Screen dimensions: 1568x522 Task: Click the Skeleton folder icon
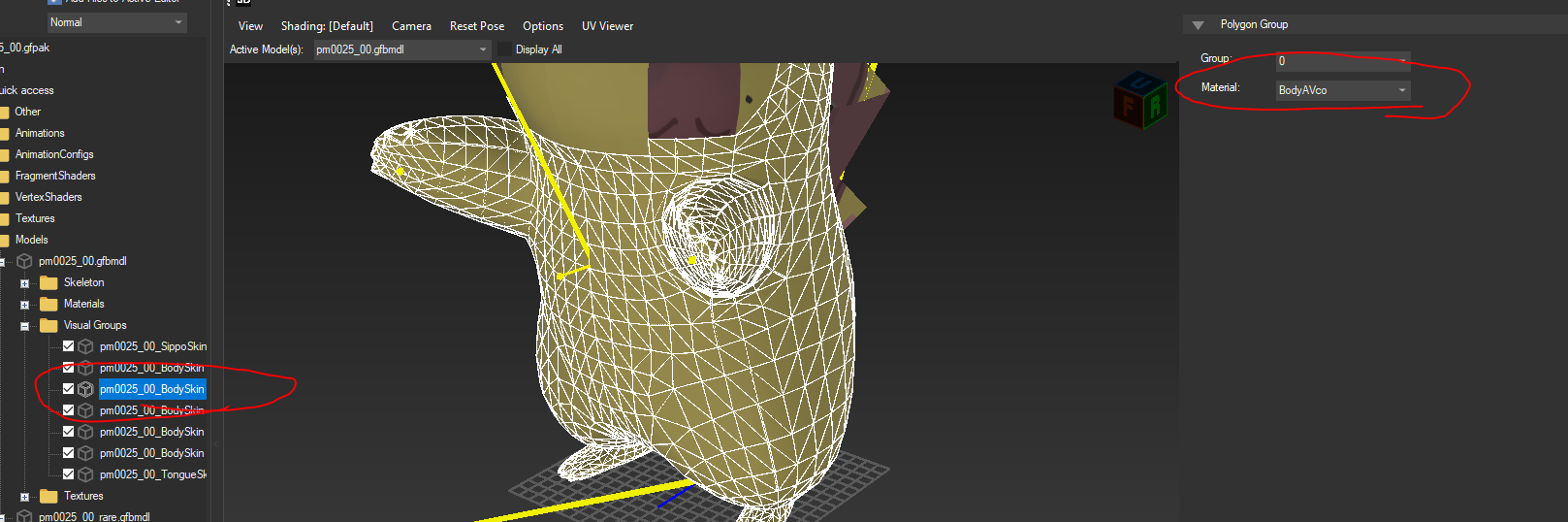point(48,282)
